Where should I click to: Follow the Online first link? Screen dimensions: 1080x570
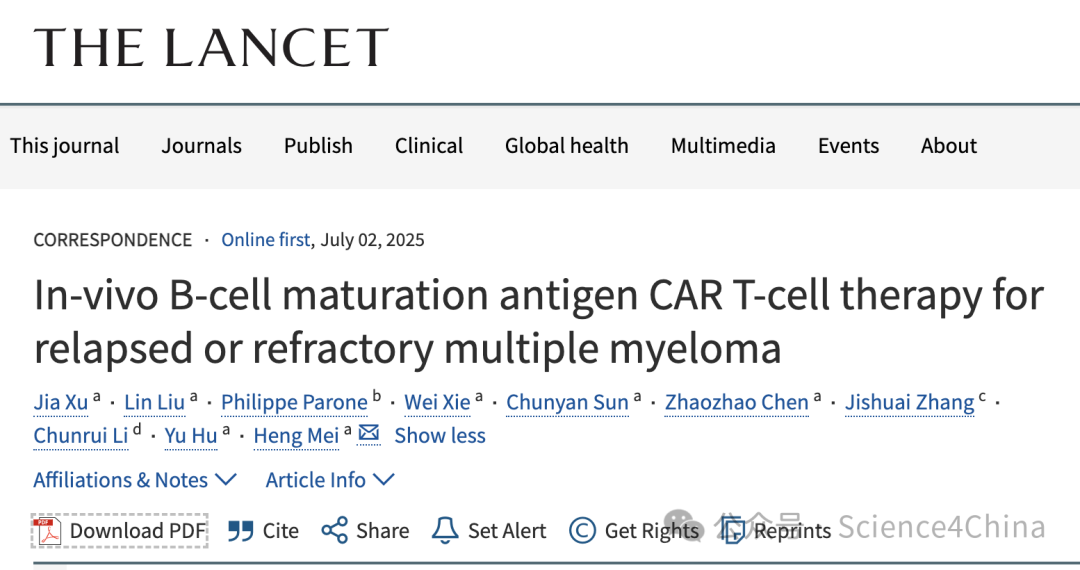265,240
